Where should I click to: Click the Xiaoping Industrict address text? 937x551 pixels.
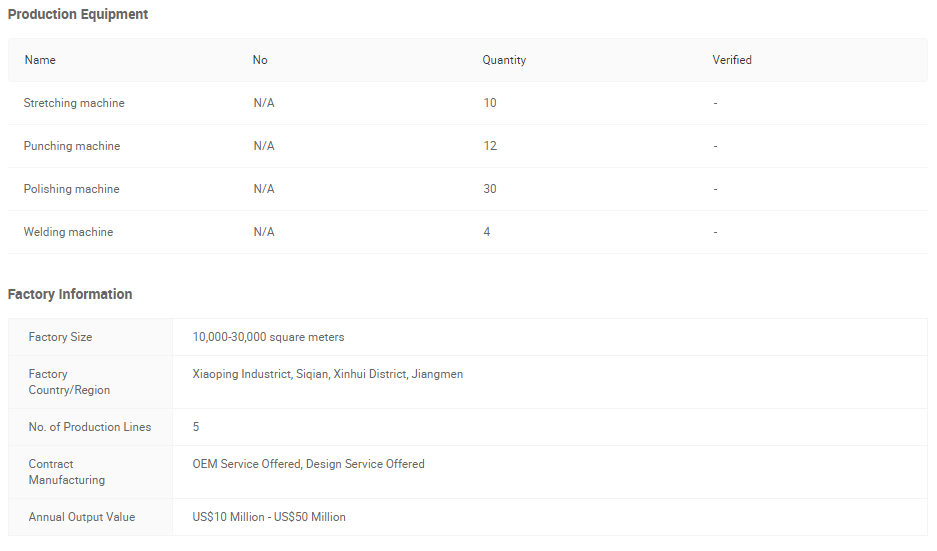[x=327, y=374]
